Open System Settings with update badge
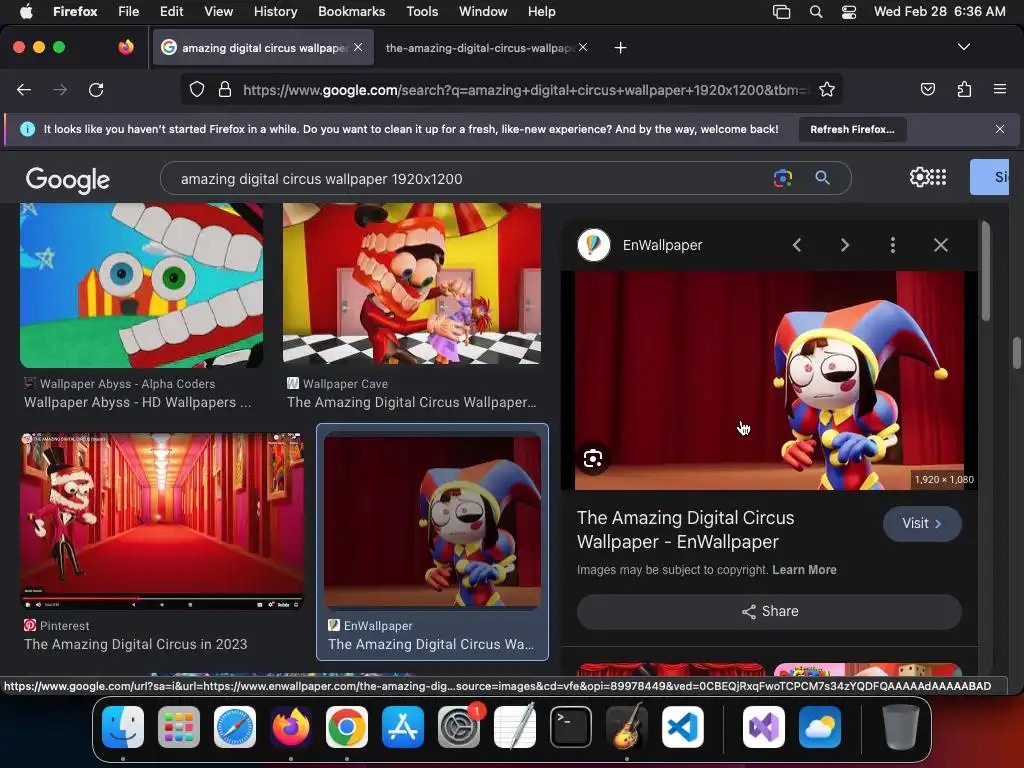The height and width of the screenshot is (768, 1024). click(459, 727)
